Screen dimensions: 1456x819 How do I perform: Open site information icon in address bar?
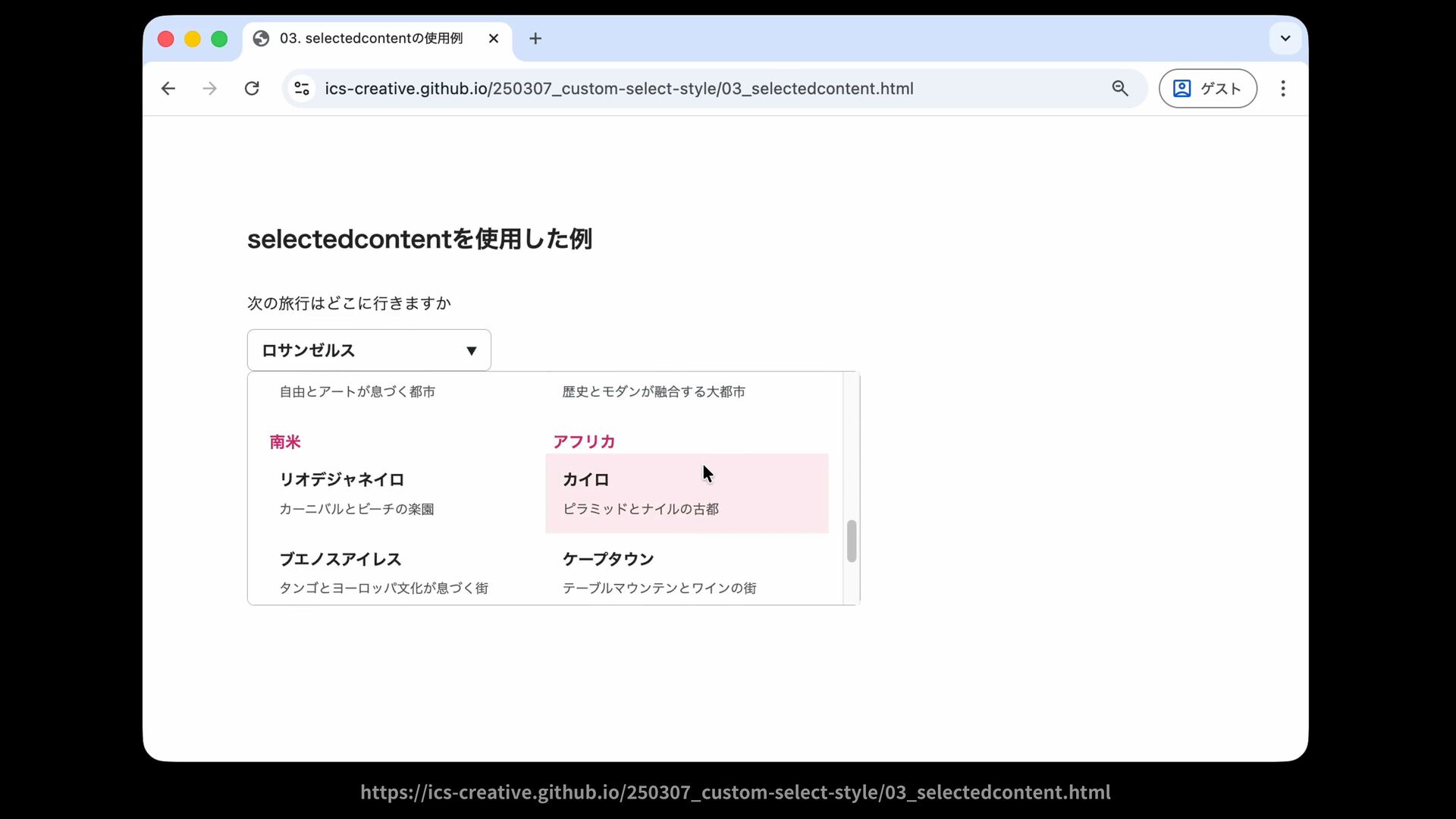pos(302,89)
